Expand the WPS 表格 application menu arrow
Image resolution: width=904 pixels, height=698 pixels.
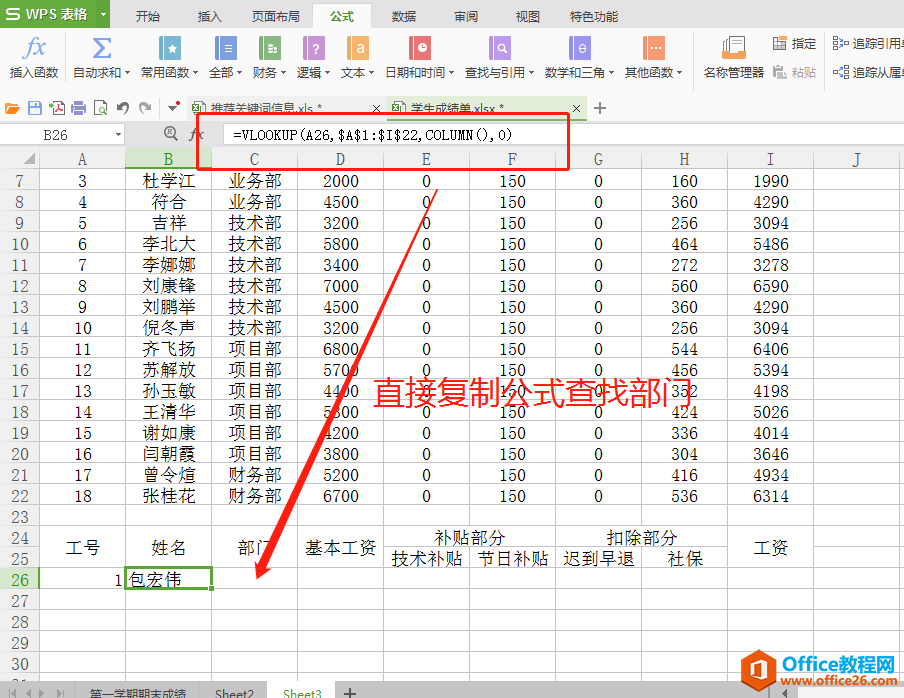[x=103, y=14]
